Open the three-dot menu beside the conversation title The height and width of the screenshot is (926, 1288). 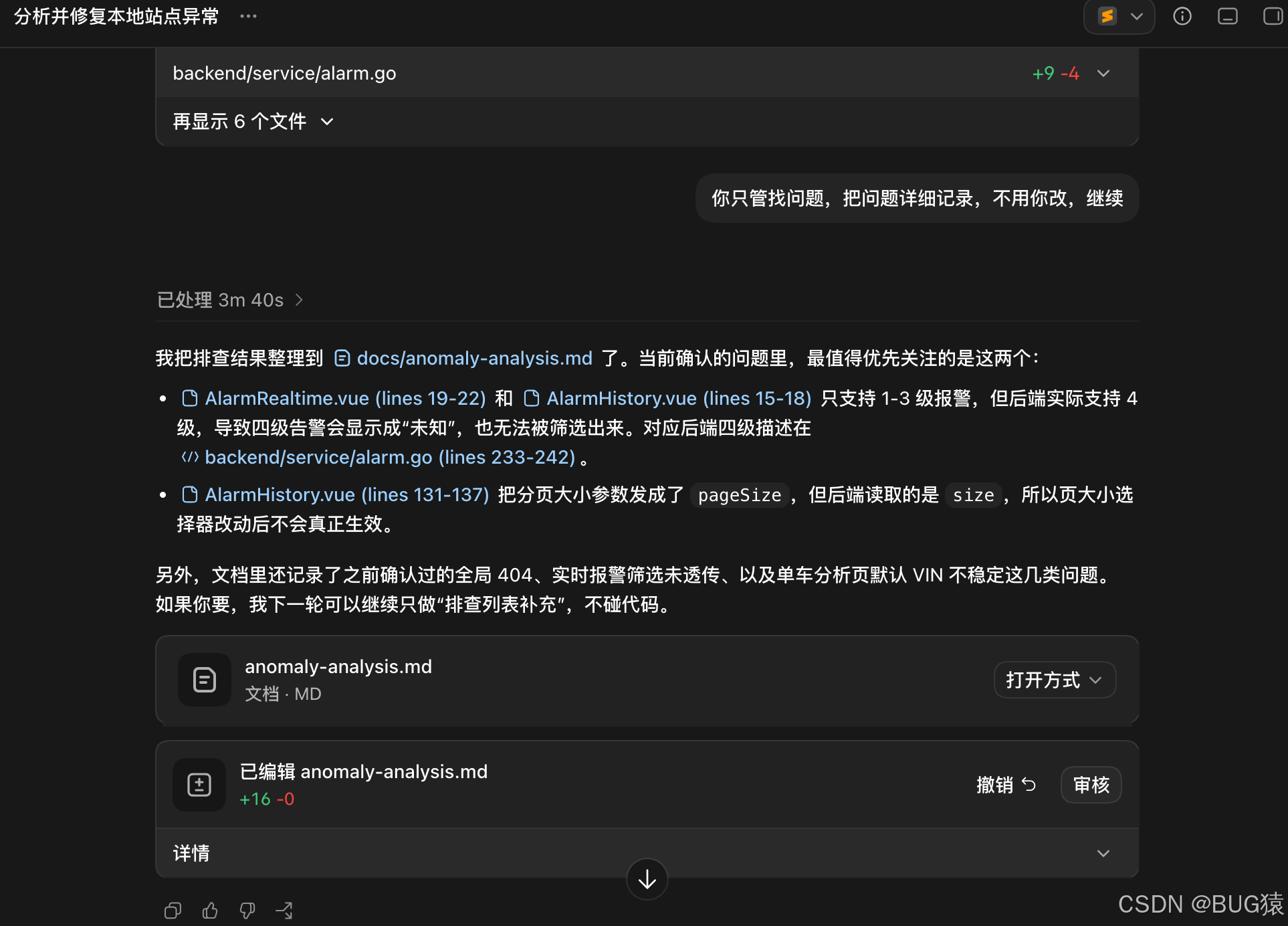(248, 16)
